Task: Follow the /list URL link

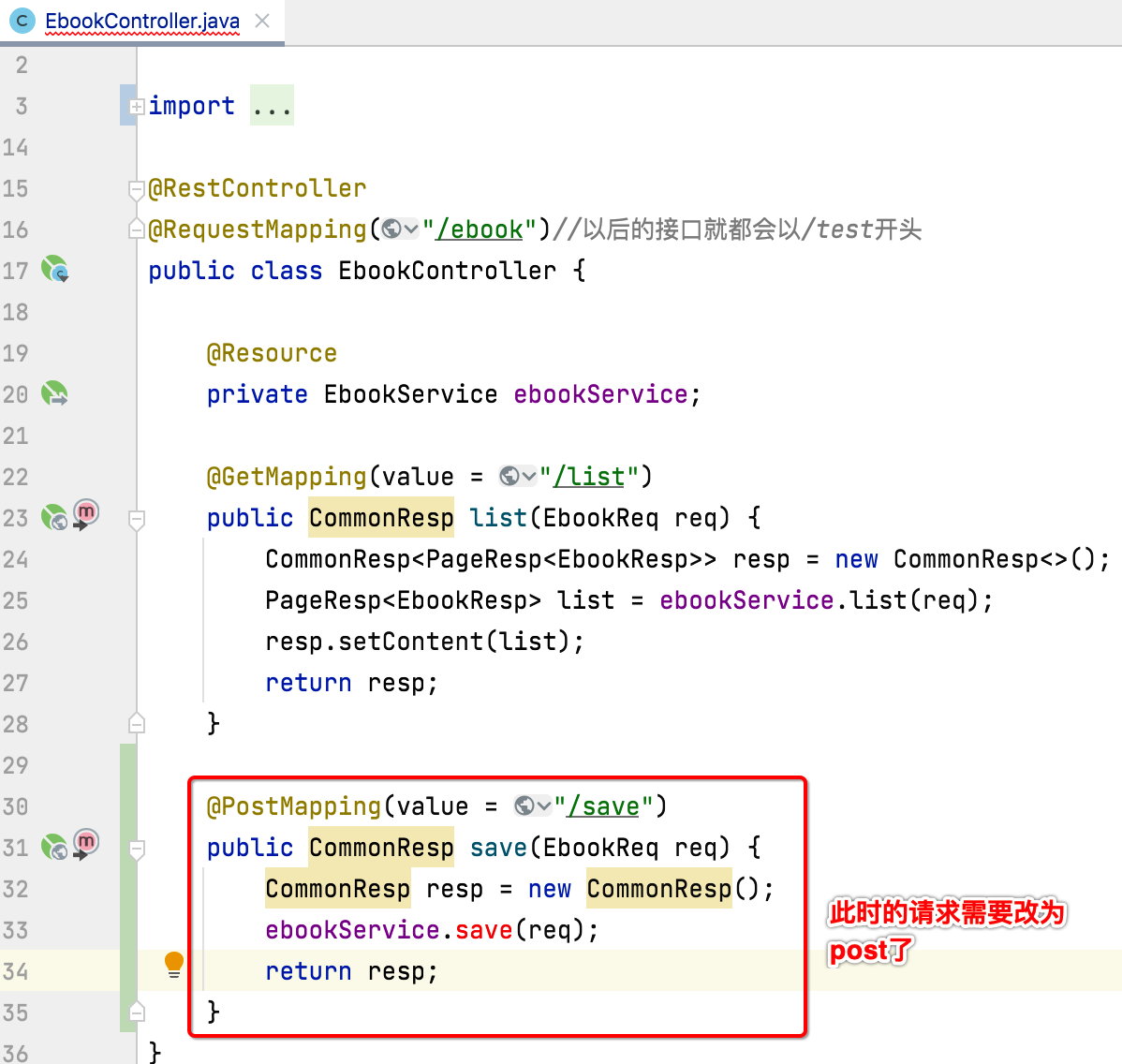Action: pos(590,477)
